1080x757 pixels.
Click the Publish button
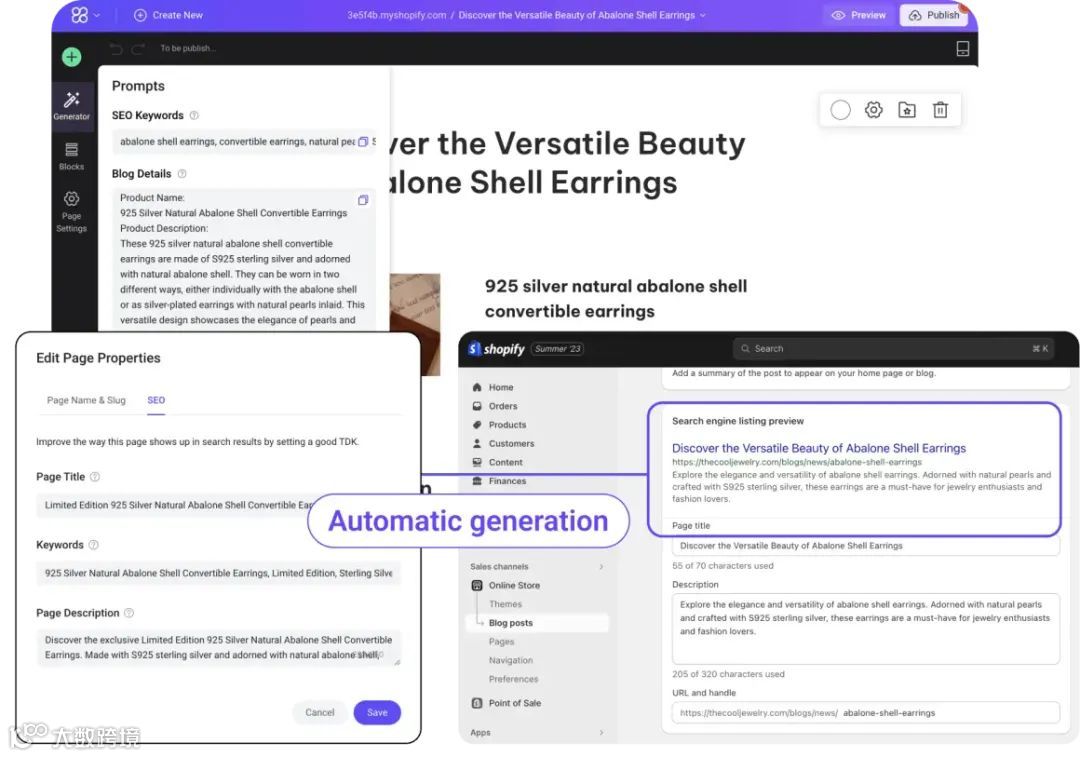pyautogui.click(x=934, y=15)
